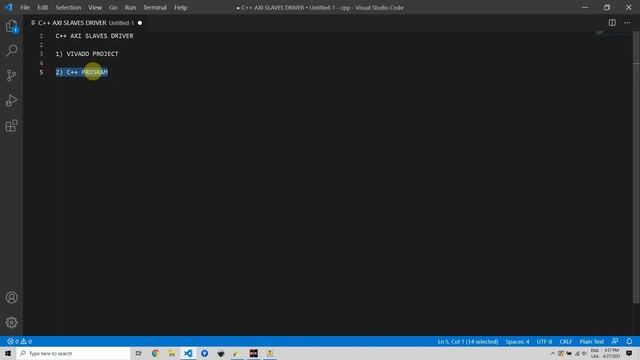Open the clock and date in taskbar
The width and height of the screenshot is (640, 360).
(611, 353)
